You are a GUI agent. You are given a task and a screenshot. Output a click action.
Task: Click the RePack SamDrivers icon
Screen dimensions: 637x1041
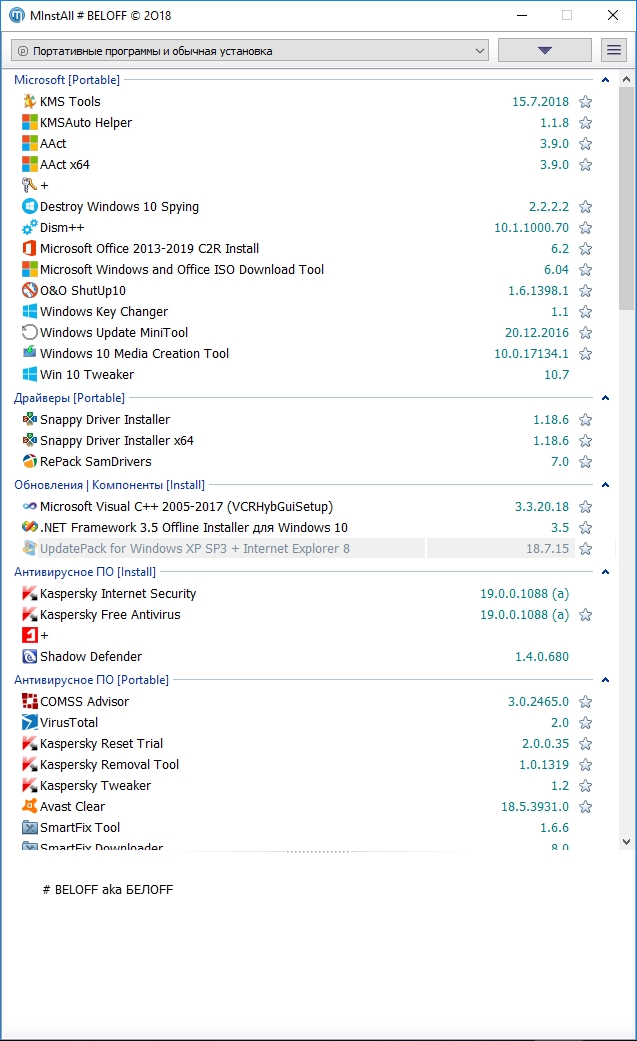pos(29,461)
